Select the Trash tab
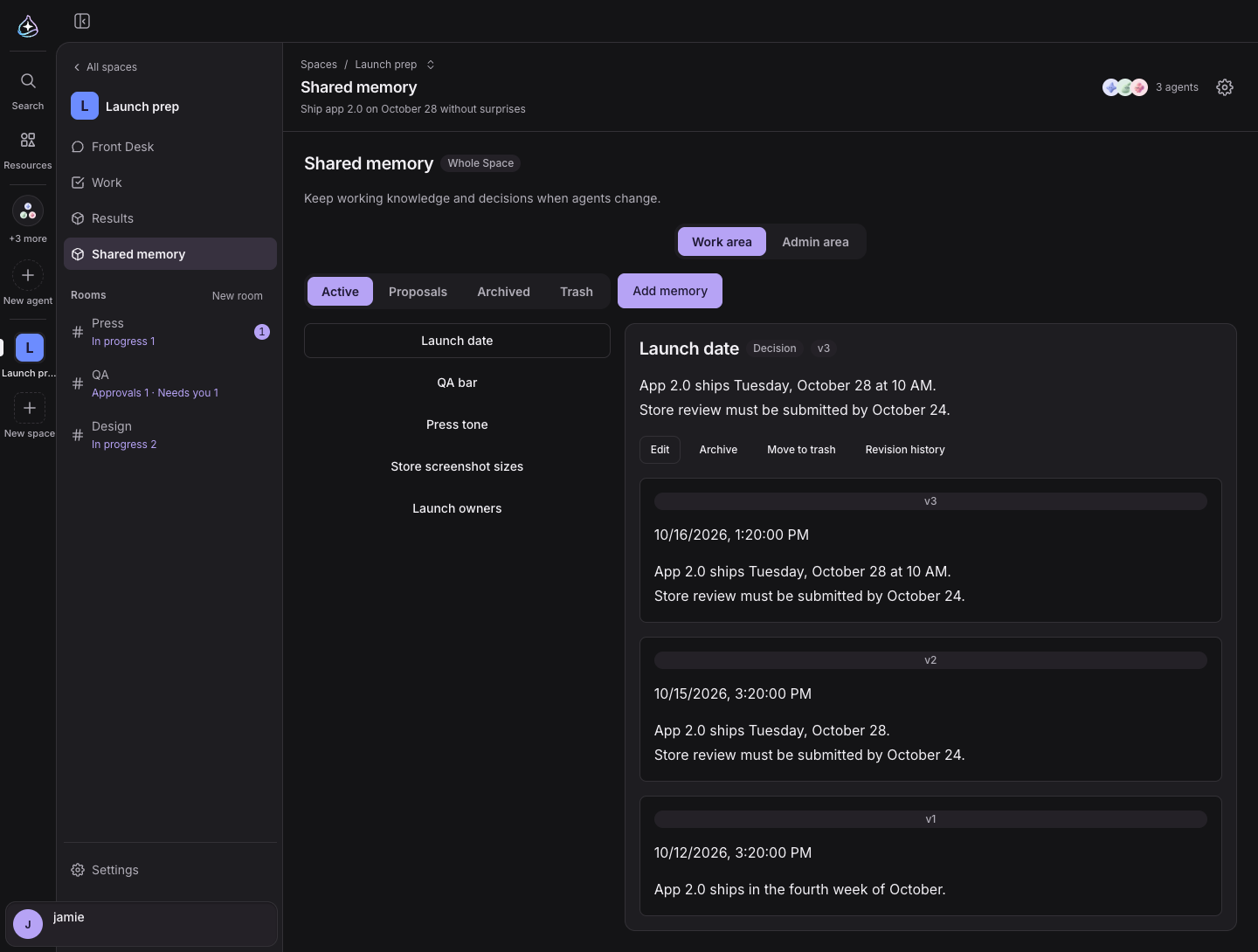Viewport: 1258px width, 952px height. click(577, 292)
